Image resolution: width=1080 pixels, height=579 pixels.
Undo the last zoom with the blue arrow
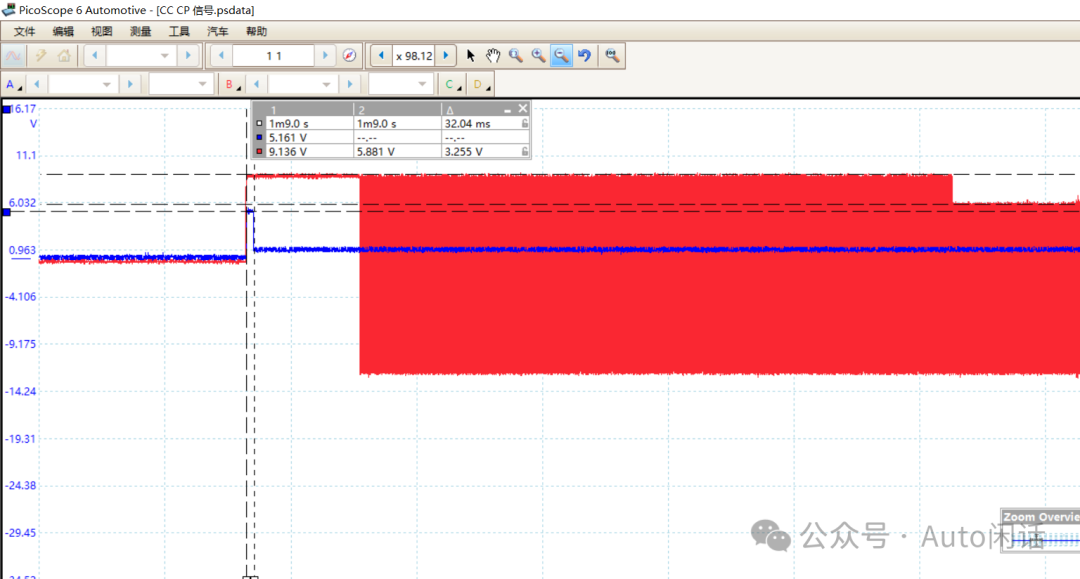pyautogui.click(x=585, y=56)
